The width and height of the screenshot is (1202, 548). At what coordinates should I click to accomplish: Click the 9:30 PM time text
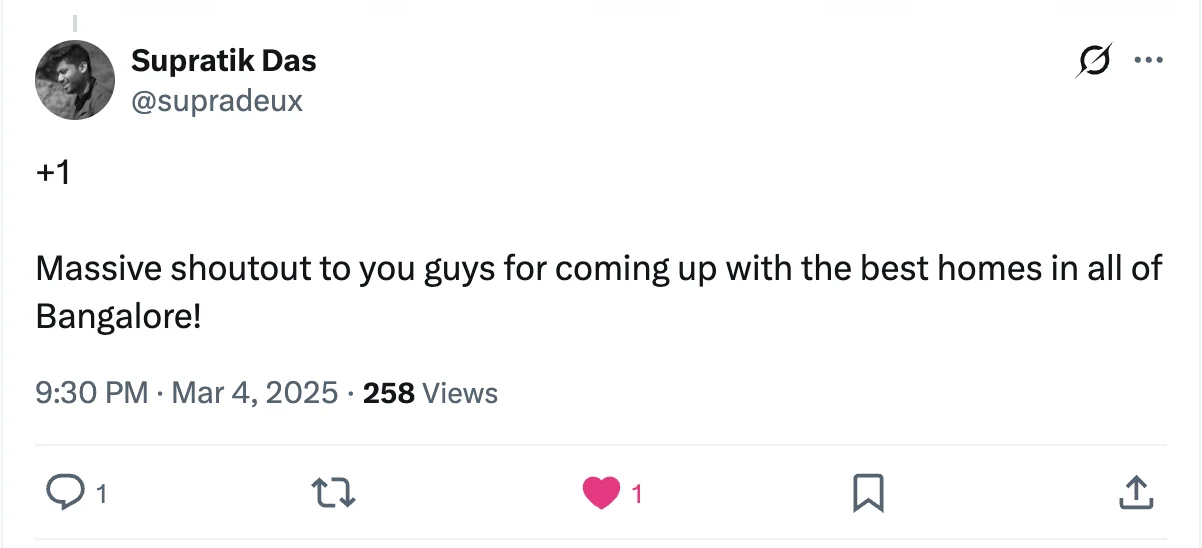[91, 393]
